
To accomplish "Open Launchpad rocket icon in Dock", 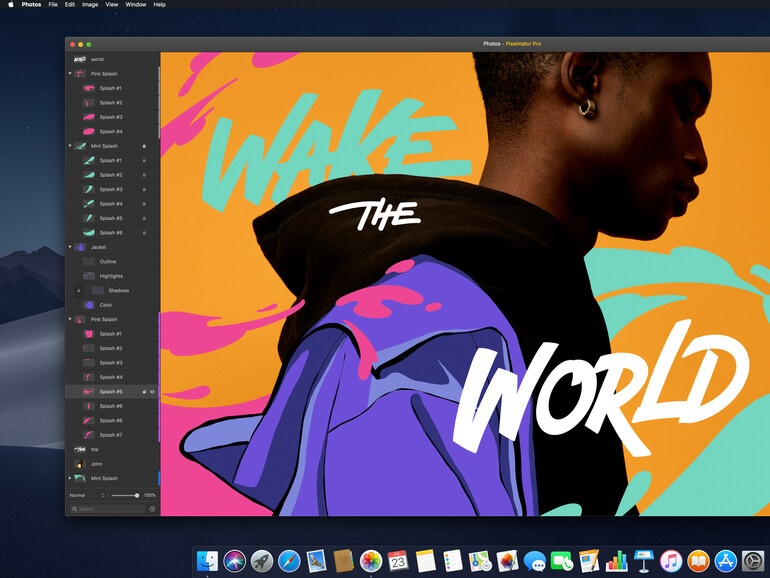I will point(262,561).
